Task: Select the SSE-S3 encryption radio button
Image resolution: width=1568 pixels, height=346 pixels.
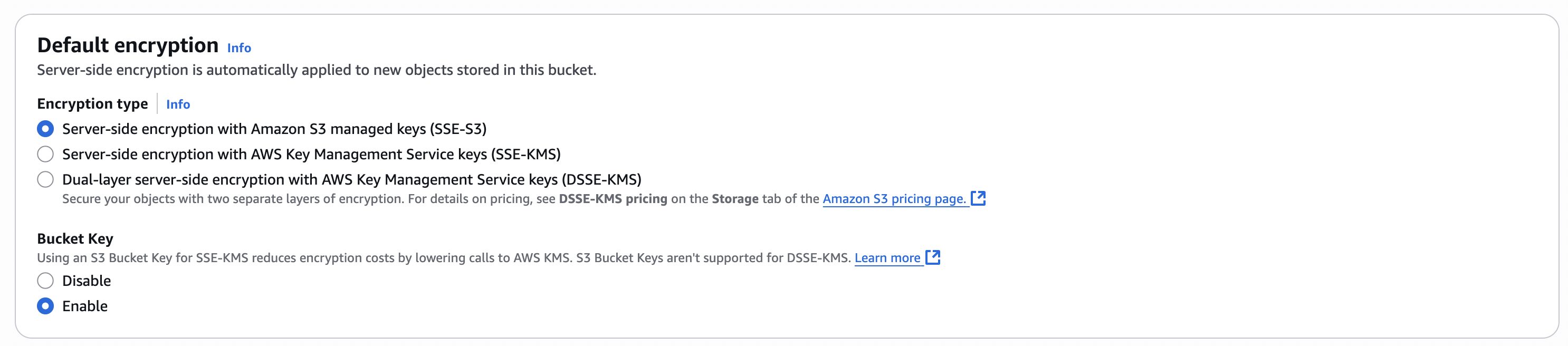Action: [46, 129]
